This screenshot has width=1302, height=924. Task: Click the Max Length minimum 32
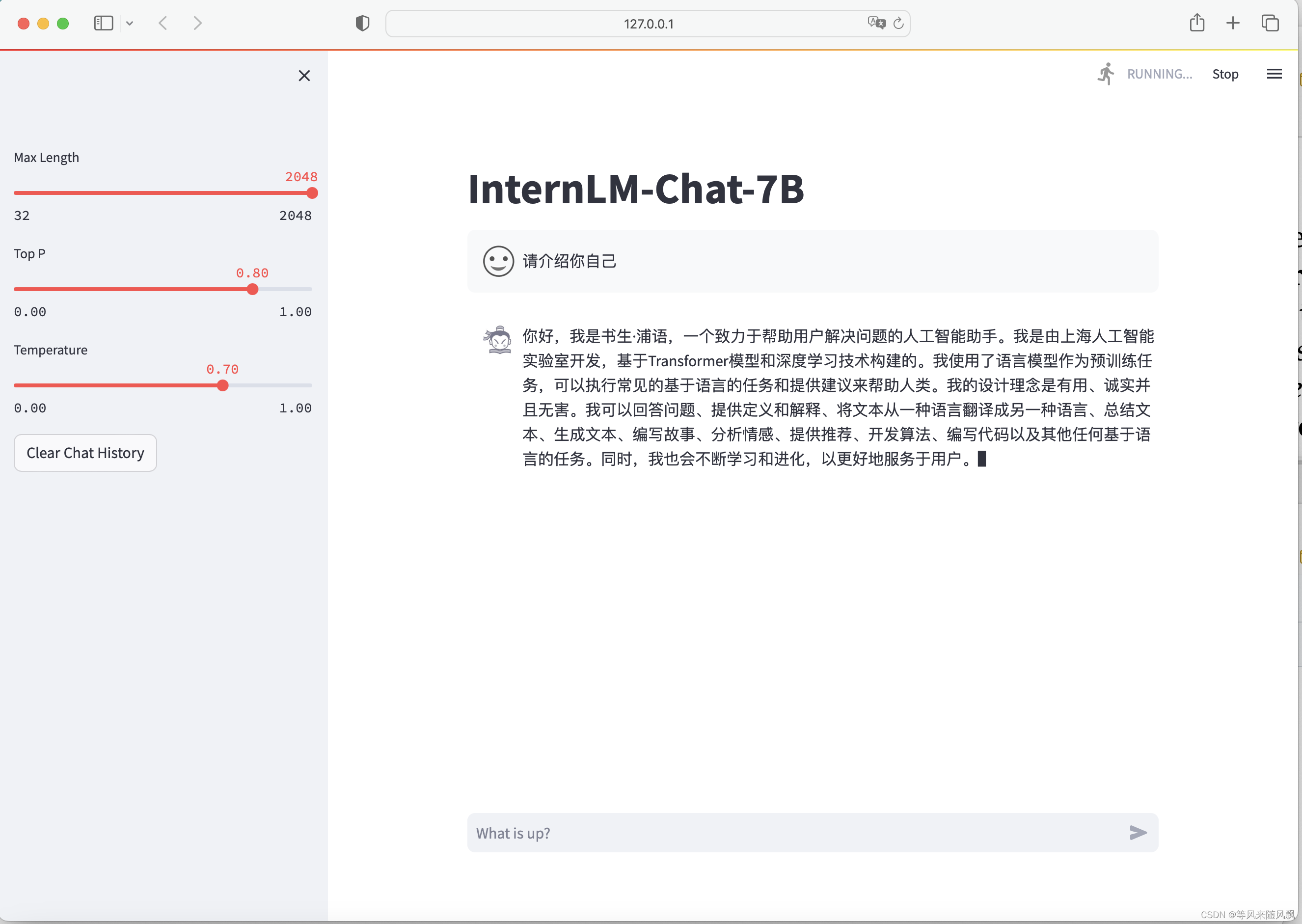tap(22, 216)
